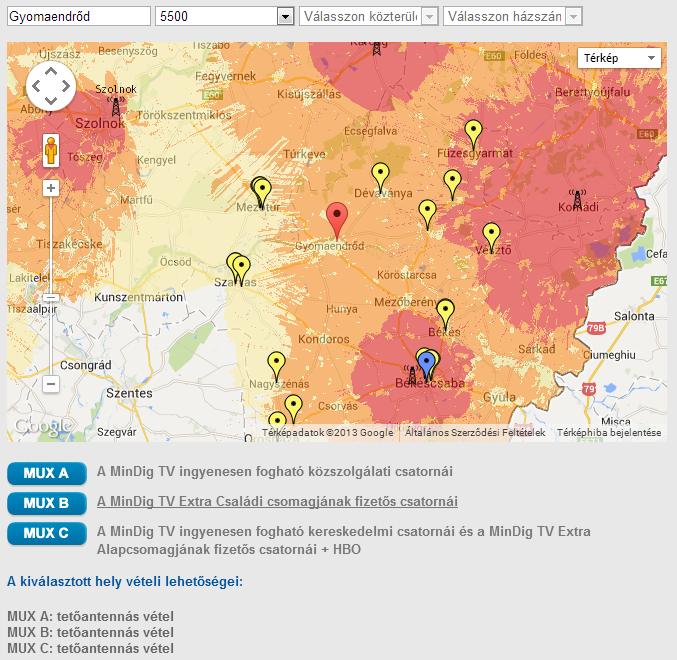Image resolution: width=677 pixels, height=660 pixels.
Task: Zoom in with the map plus button
Action: click(x=51, y=188)
